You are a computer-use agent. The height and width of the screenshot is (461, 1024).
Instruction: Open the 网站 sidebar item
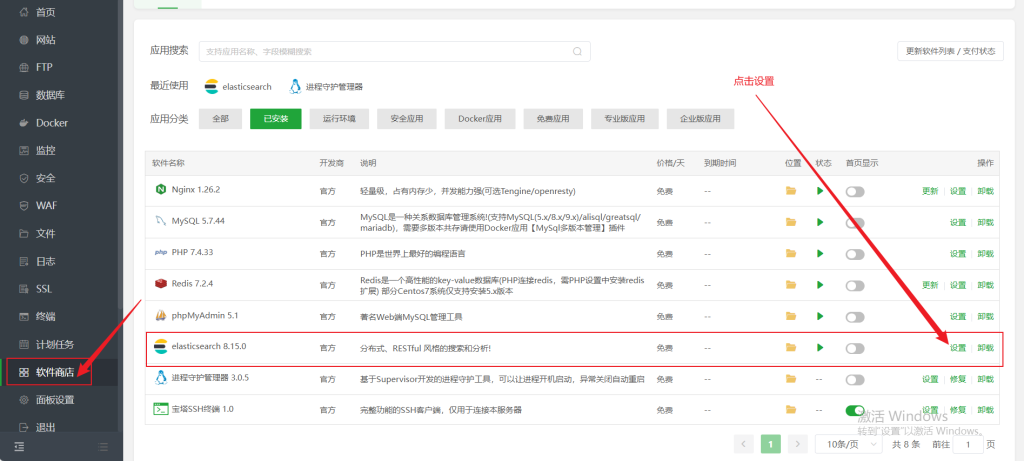[46, 40]
